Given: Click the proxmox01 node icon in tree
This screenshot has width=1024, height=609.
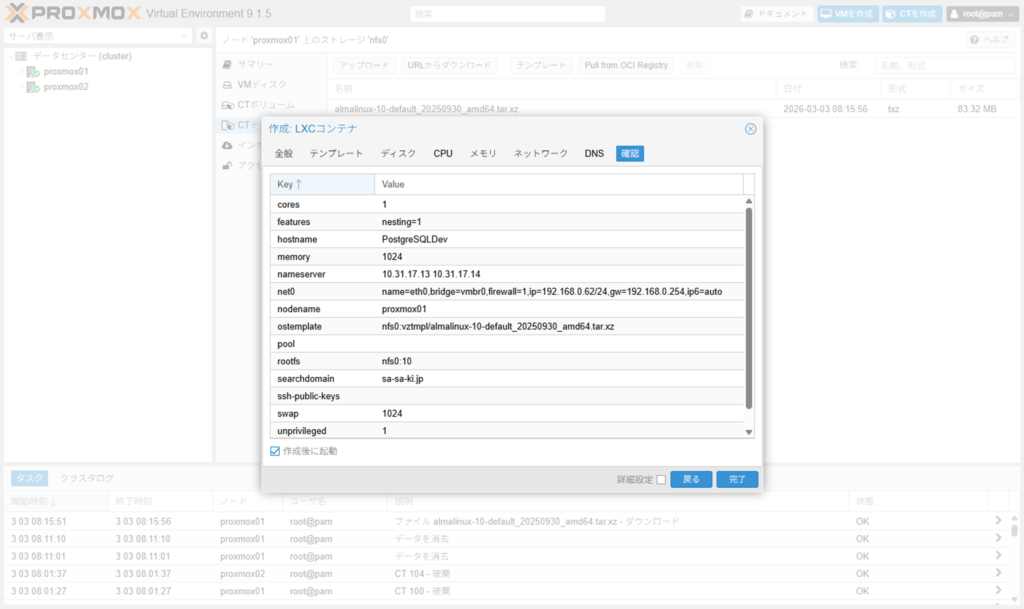Looking at the screenshot, I should point(33,72).
